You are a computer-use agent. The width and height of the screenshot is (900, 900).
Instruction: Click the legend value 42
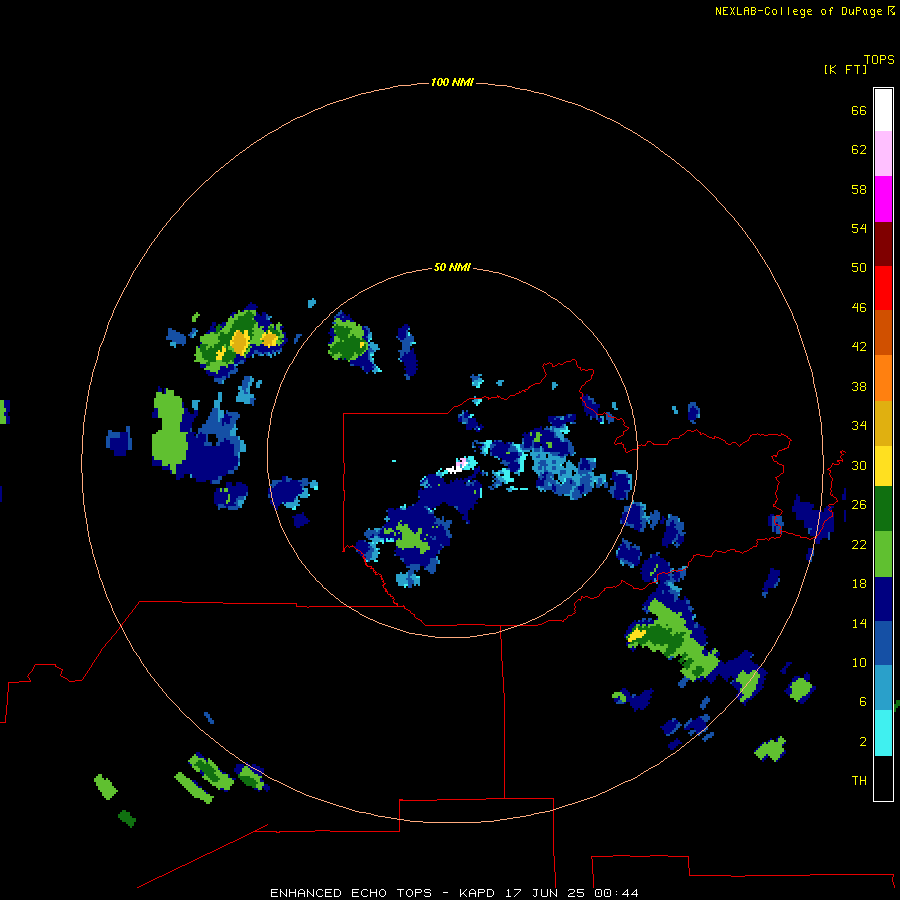point(859,347)
